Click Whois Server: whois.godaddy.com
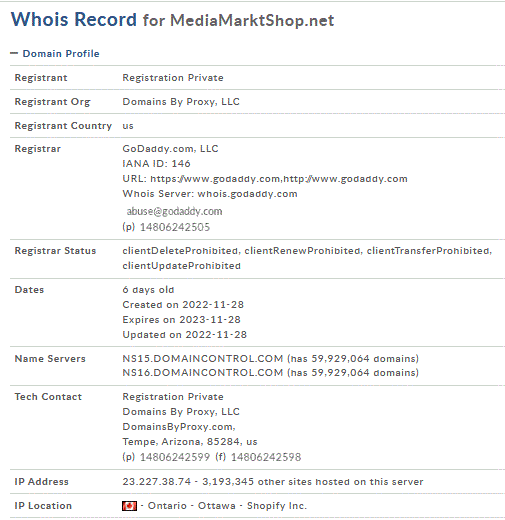 tap(210, 194)
